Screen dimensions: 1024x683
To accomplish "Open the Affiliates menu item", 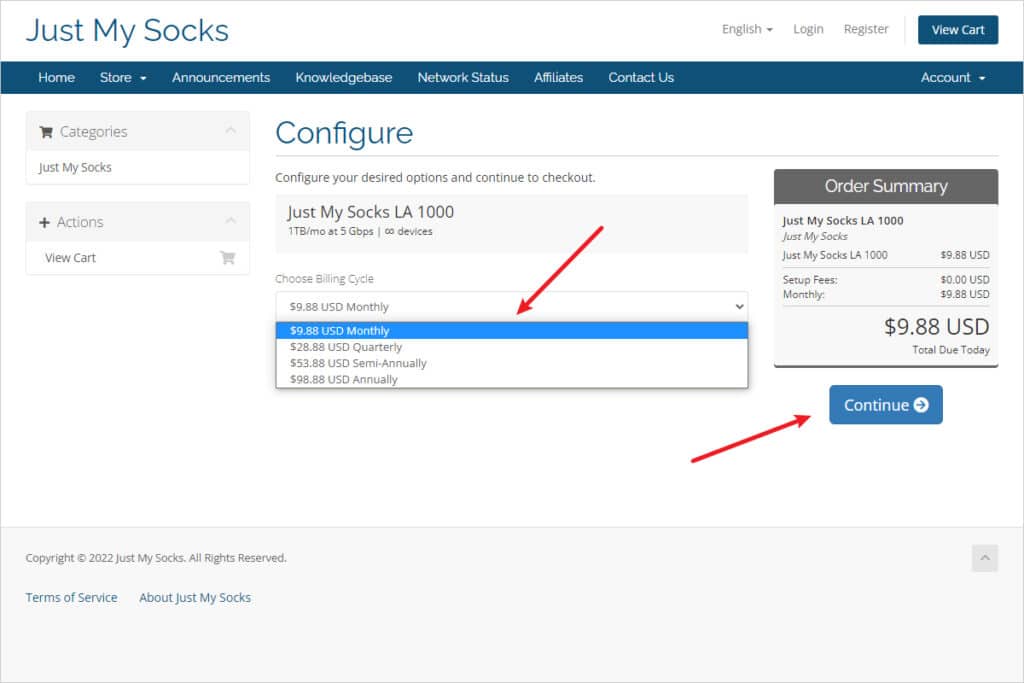I will tap(558, 78).
